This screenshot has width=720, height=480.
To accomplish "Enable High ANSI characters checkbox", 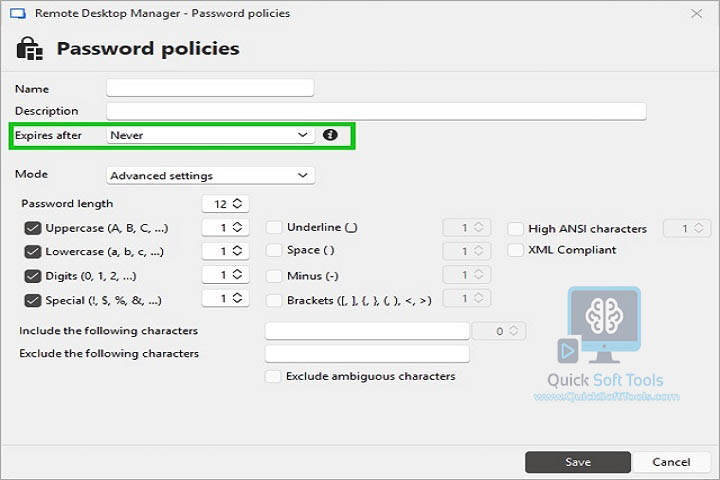I will (x=516, y=228).
